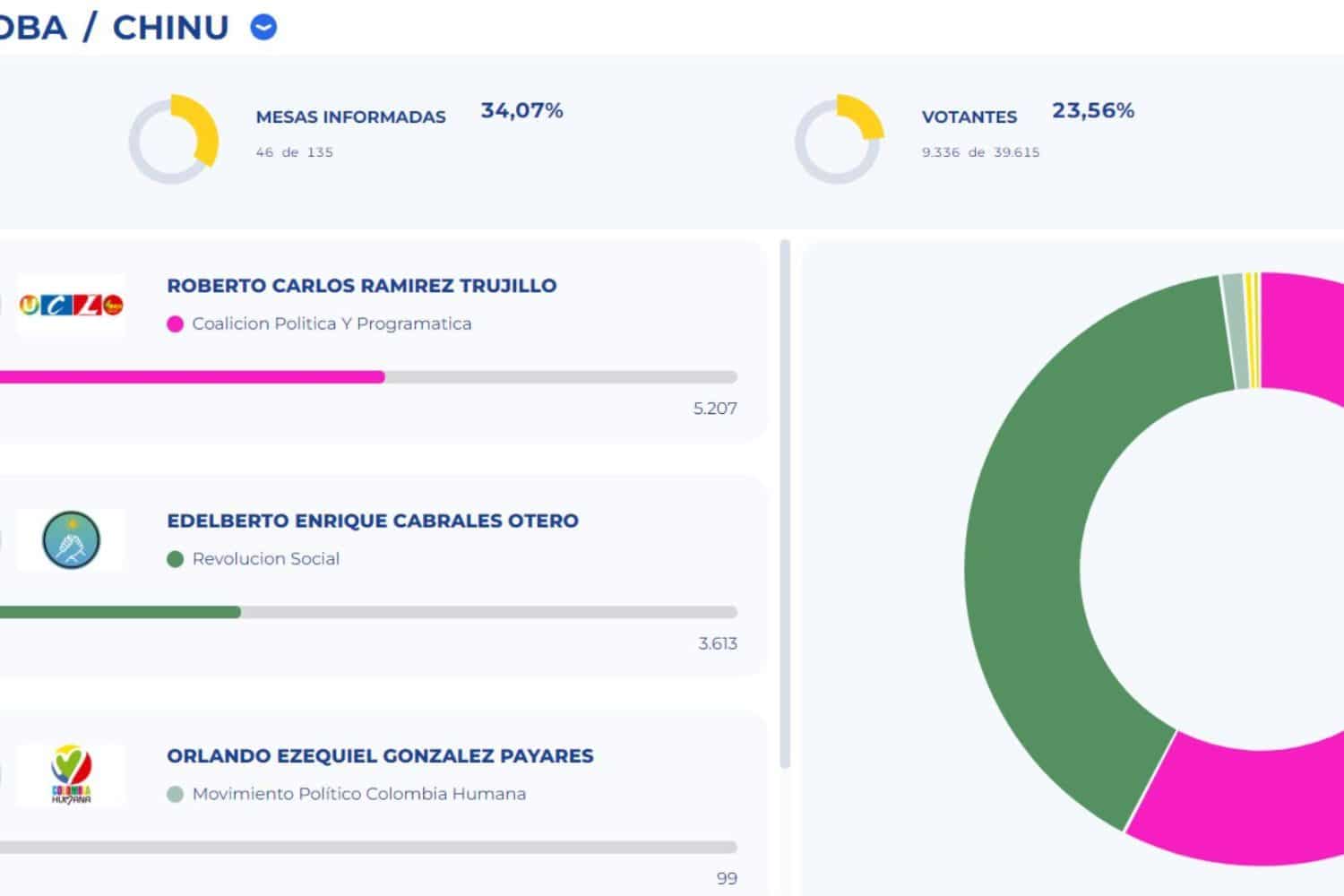Screen dimensions: 1344x896
Task: Click the Mesas Informadas donut chart
Action: tap(174, 140)
